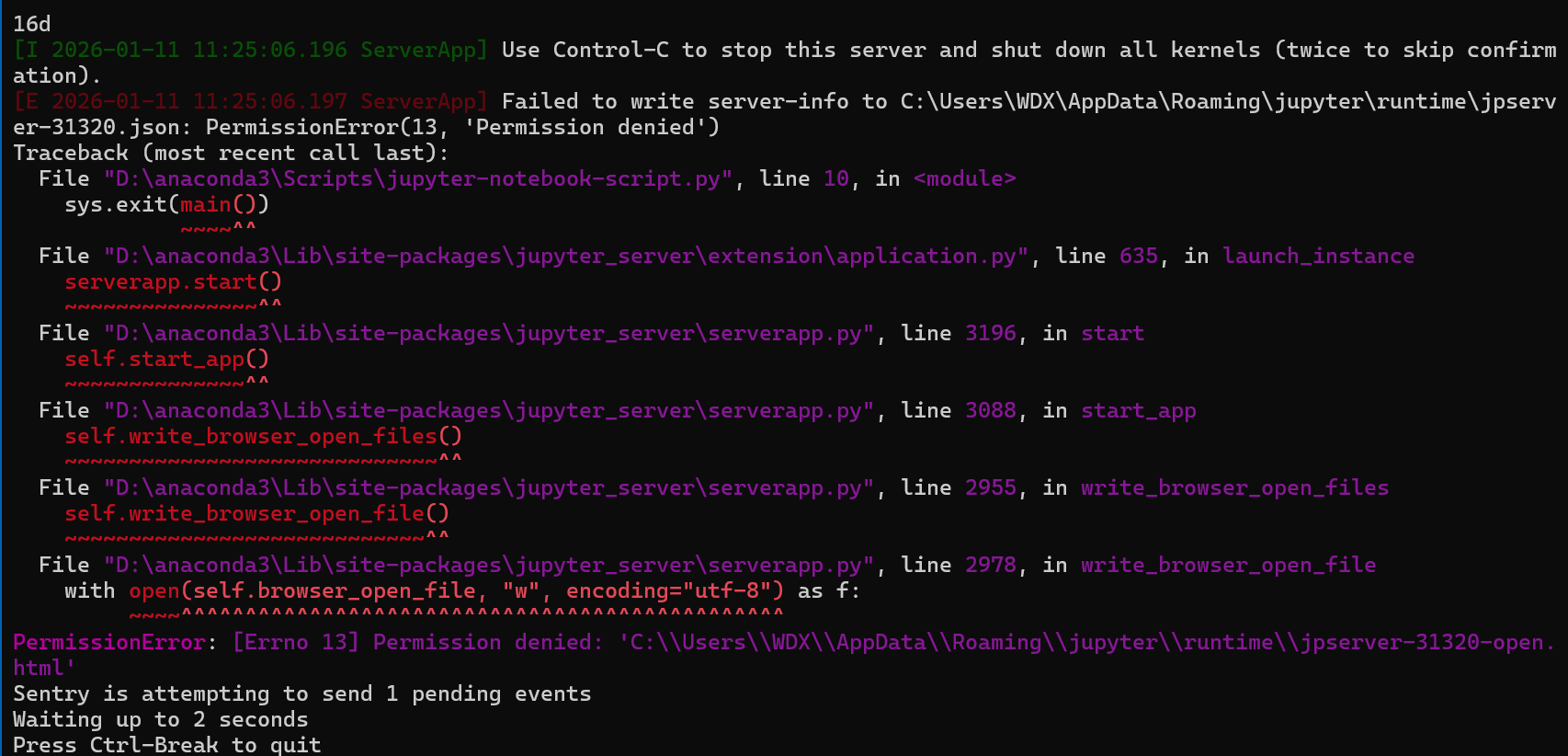
Task: Click the 'start' function name after line 3196
Action: click(x=1113, y=333)
